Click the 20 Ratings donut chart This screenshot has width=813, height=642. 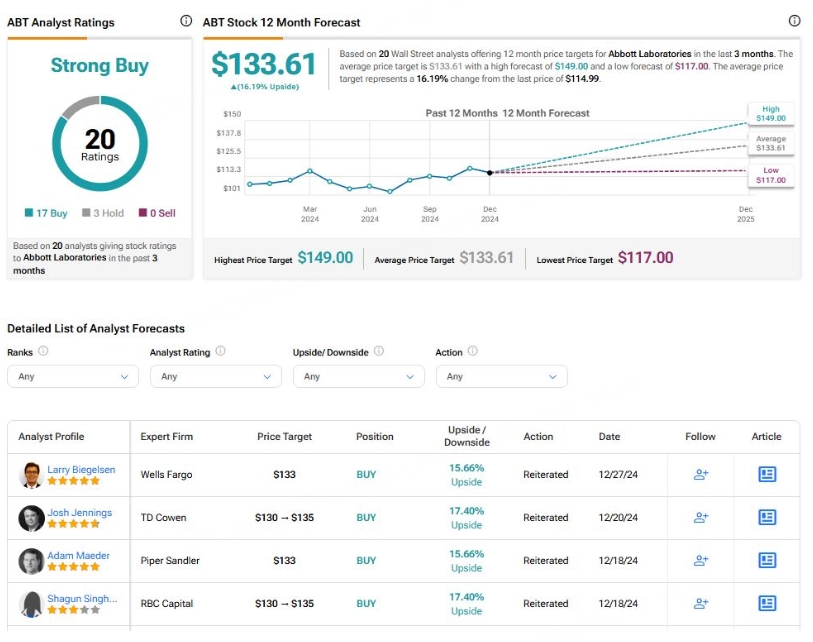click(100, 144)
